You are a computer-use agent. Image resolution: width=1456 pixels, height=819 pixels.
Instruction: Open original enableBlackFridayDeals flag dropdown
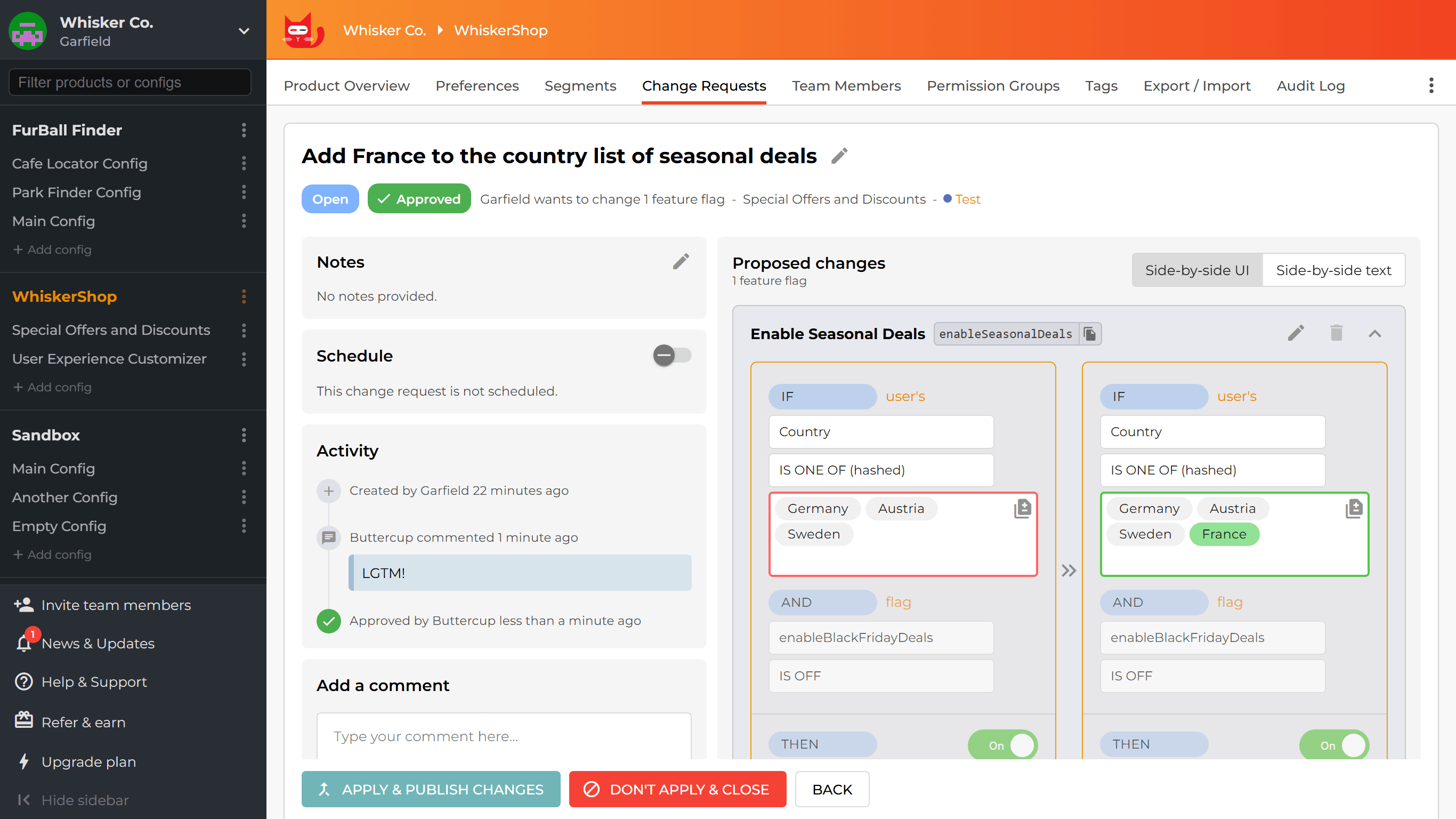pos(880,637)
